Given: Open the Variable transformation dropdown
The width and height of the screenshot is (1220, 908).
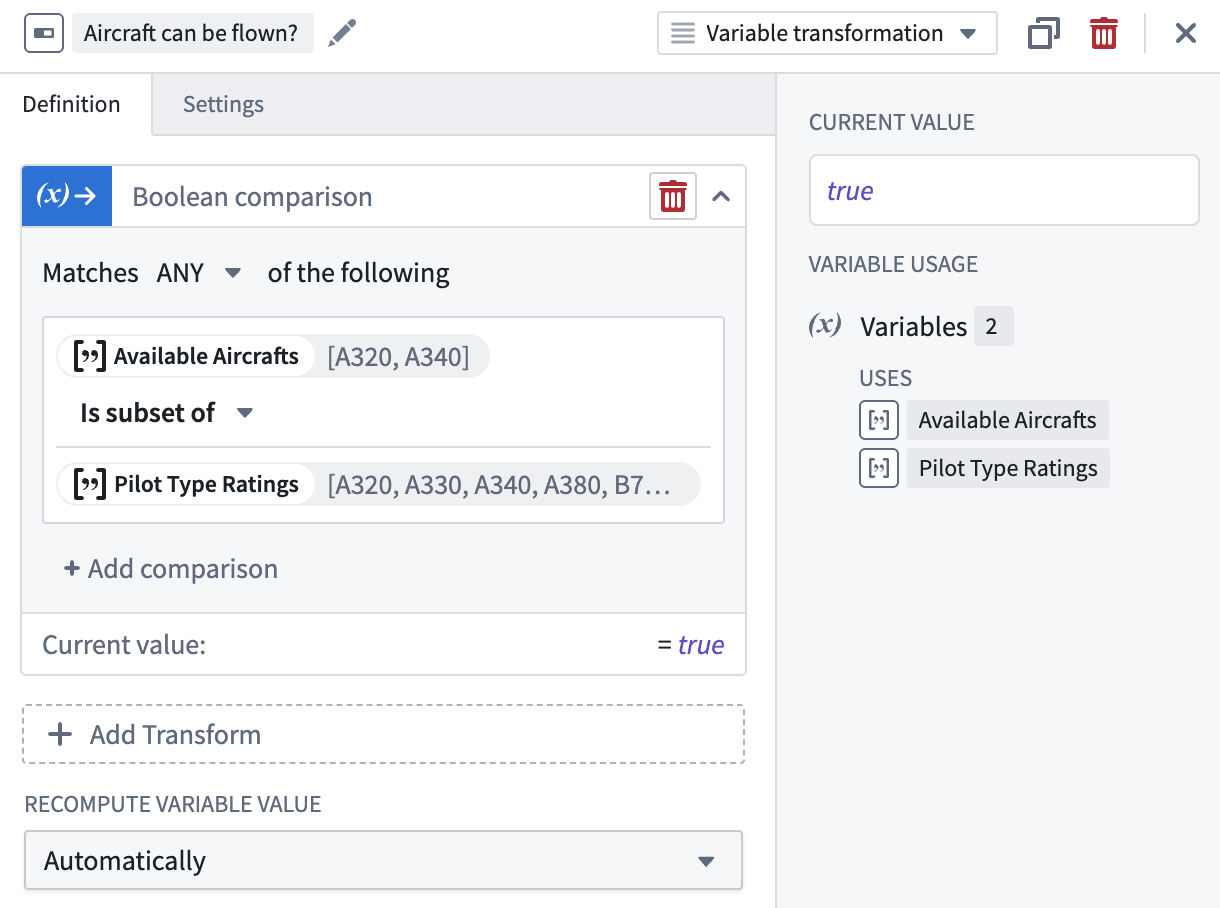Looking at the screenshot, I should coord(826,33).
